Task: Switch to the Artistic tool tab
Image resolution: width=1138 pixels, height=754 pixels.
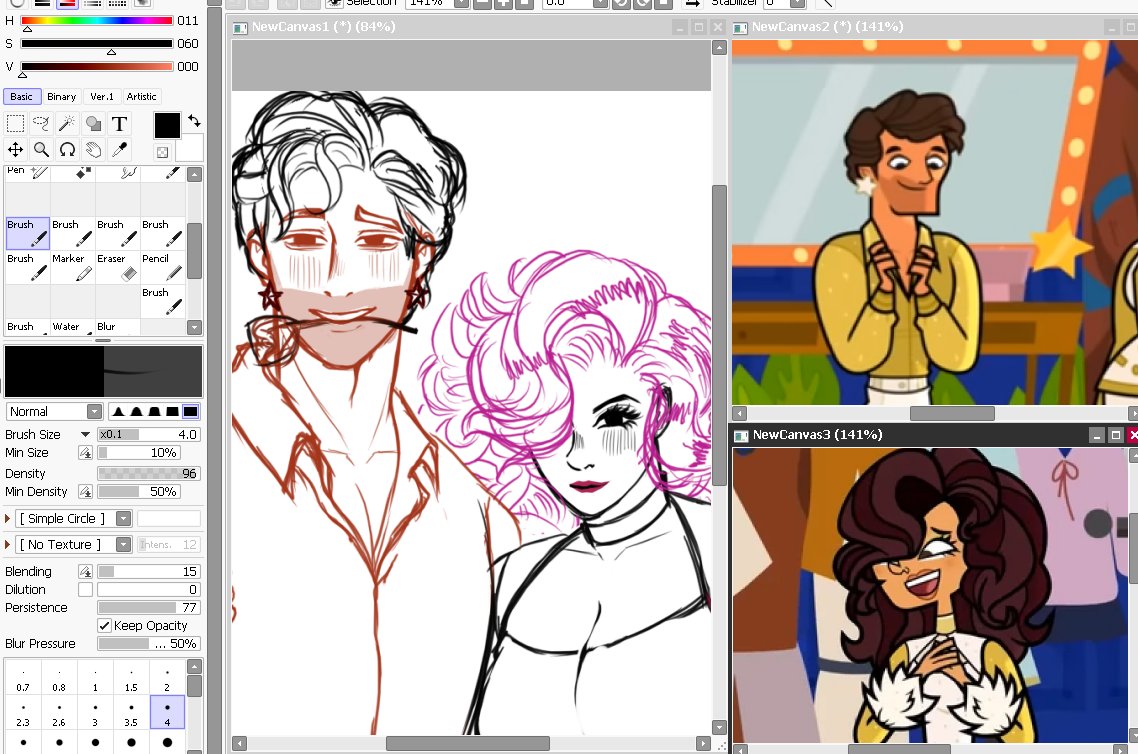Action: (142, 97)
